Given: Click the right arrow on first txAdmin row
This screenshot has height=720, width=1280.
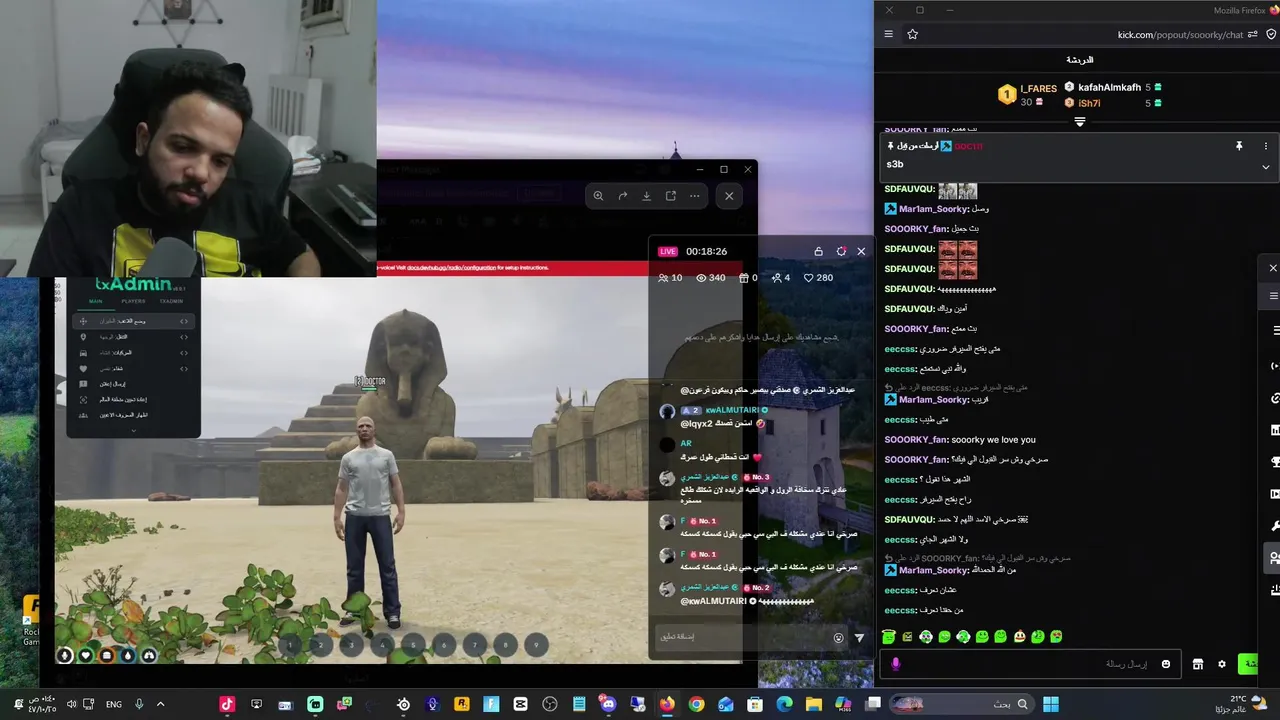Looking at the screenshot, I should (186, 321).
